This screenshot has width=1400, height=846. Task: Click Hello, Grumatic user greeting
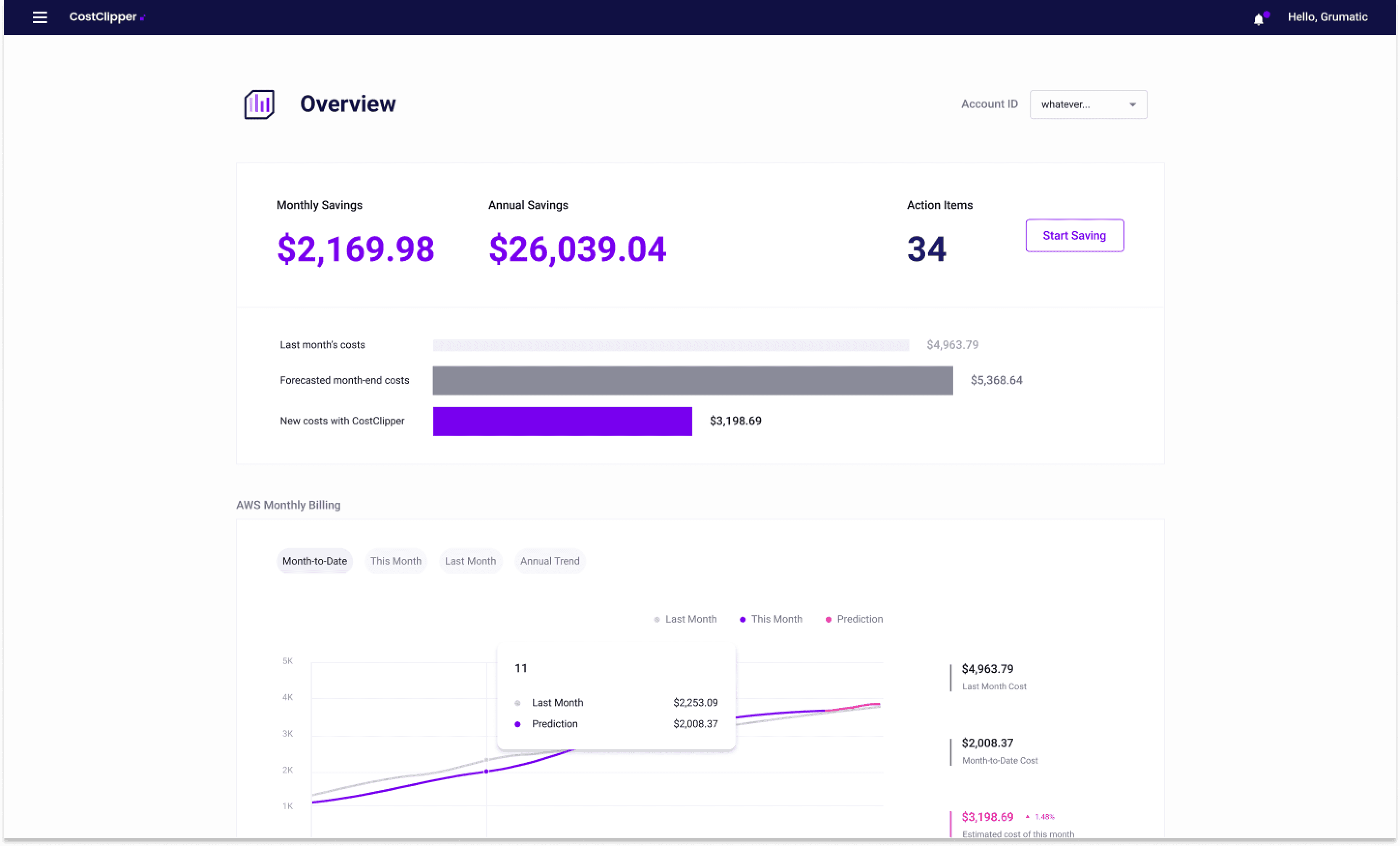[x=1327, y=17]
